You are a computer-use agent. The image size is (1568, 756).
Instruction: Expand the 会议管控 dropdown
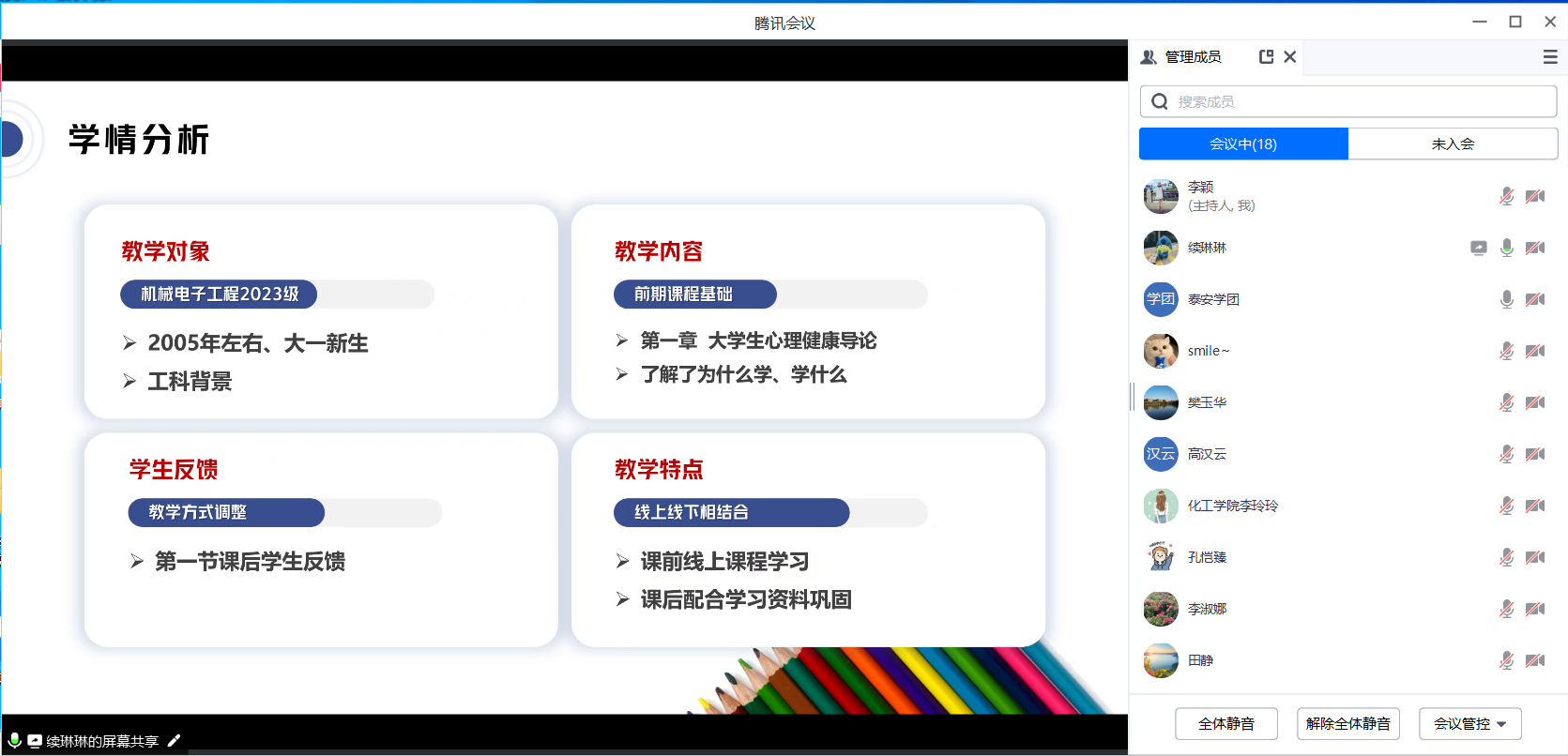(x=1469, y=723)
